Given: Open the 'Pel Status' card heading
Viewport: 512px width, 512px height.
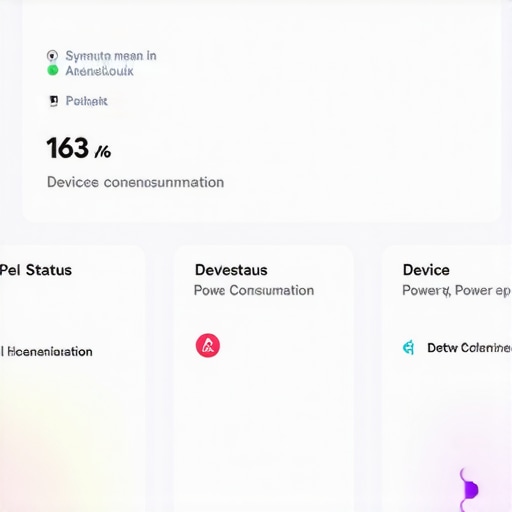Looking at the screenshot, I should point(36,270).
